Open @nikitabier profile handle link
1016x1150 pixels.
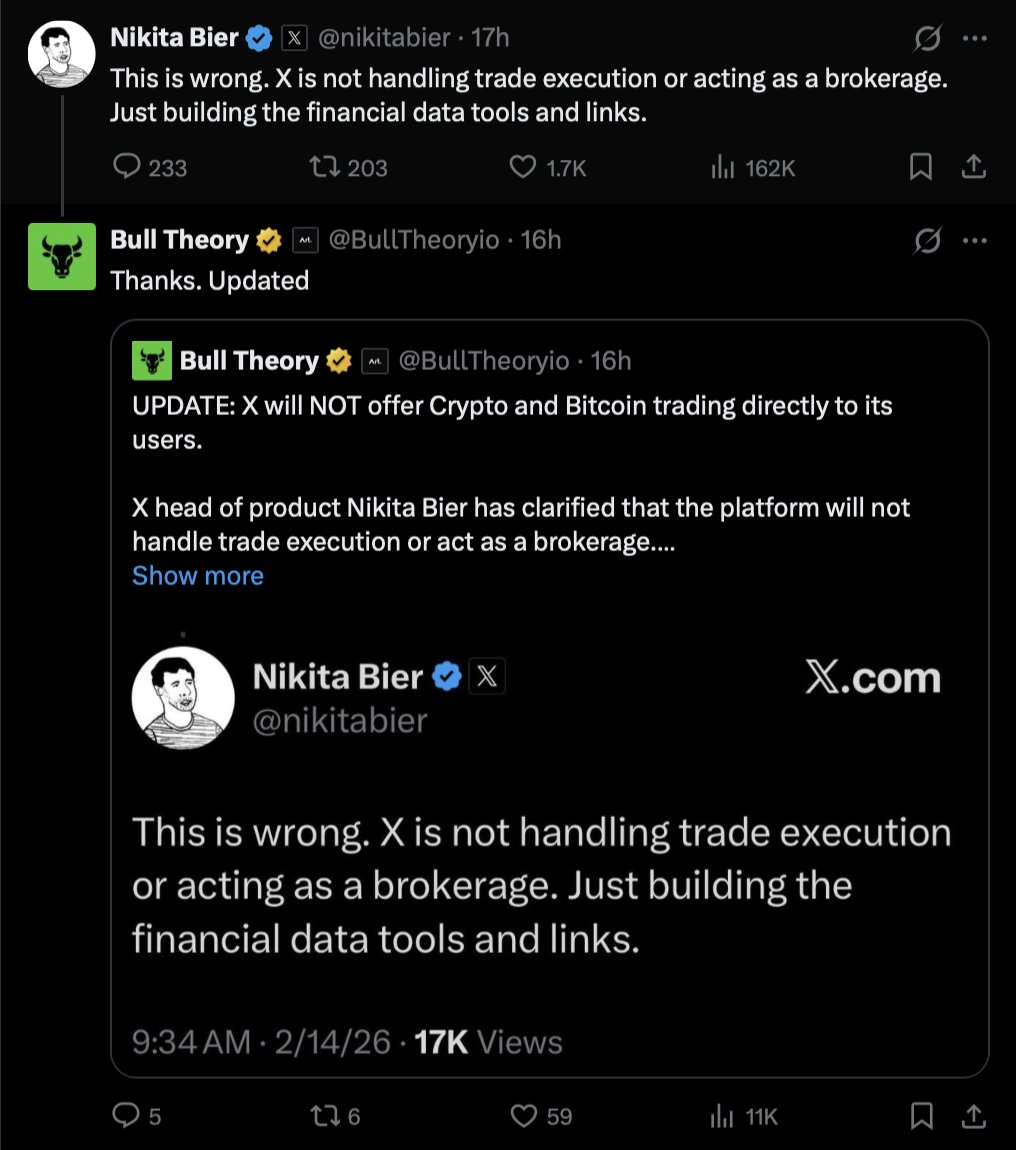(x=384, y=39)
